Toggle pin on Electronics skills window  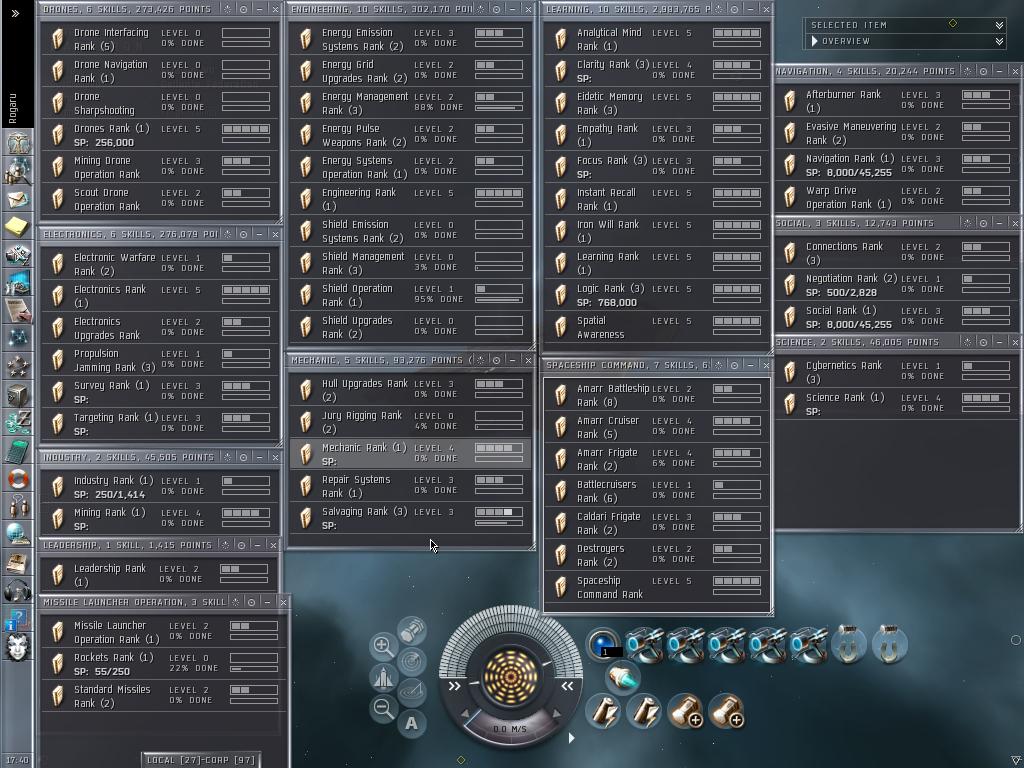pyautogui.click(x=227, y=234)
